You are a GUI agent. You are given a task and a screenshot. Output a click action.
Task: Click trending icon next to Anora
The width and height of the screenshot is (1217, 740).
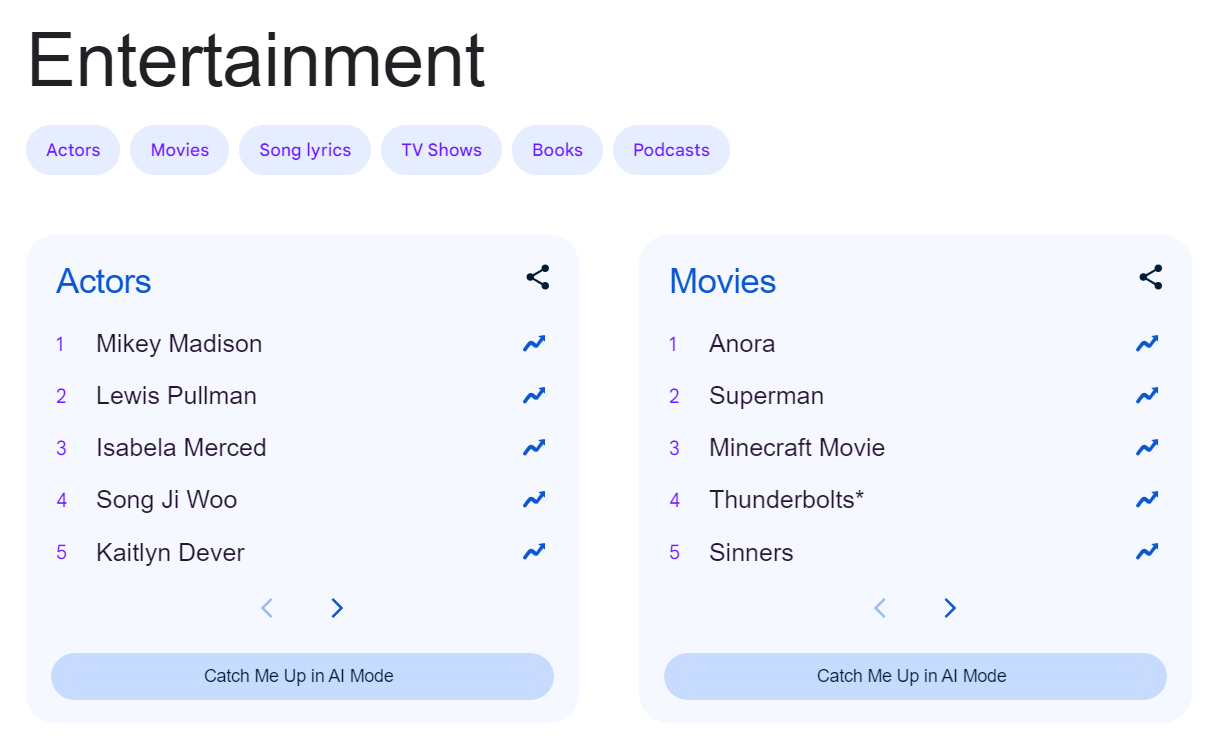click(1147, 344)
